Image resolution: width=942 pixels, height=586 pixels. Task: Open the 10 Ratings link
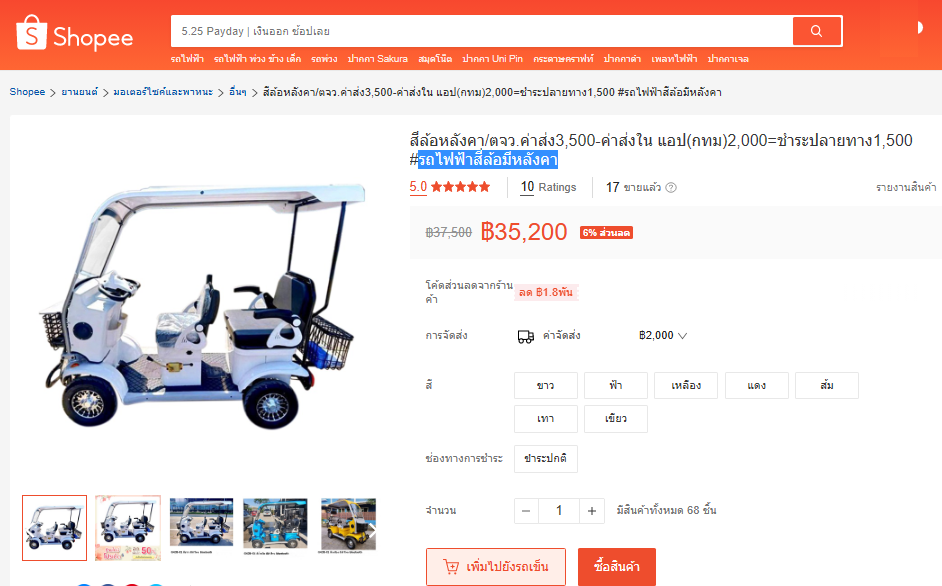coord(548,187)
